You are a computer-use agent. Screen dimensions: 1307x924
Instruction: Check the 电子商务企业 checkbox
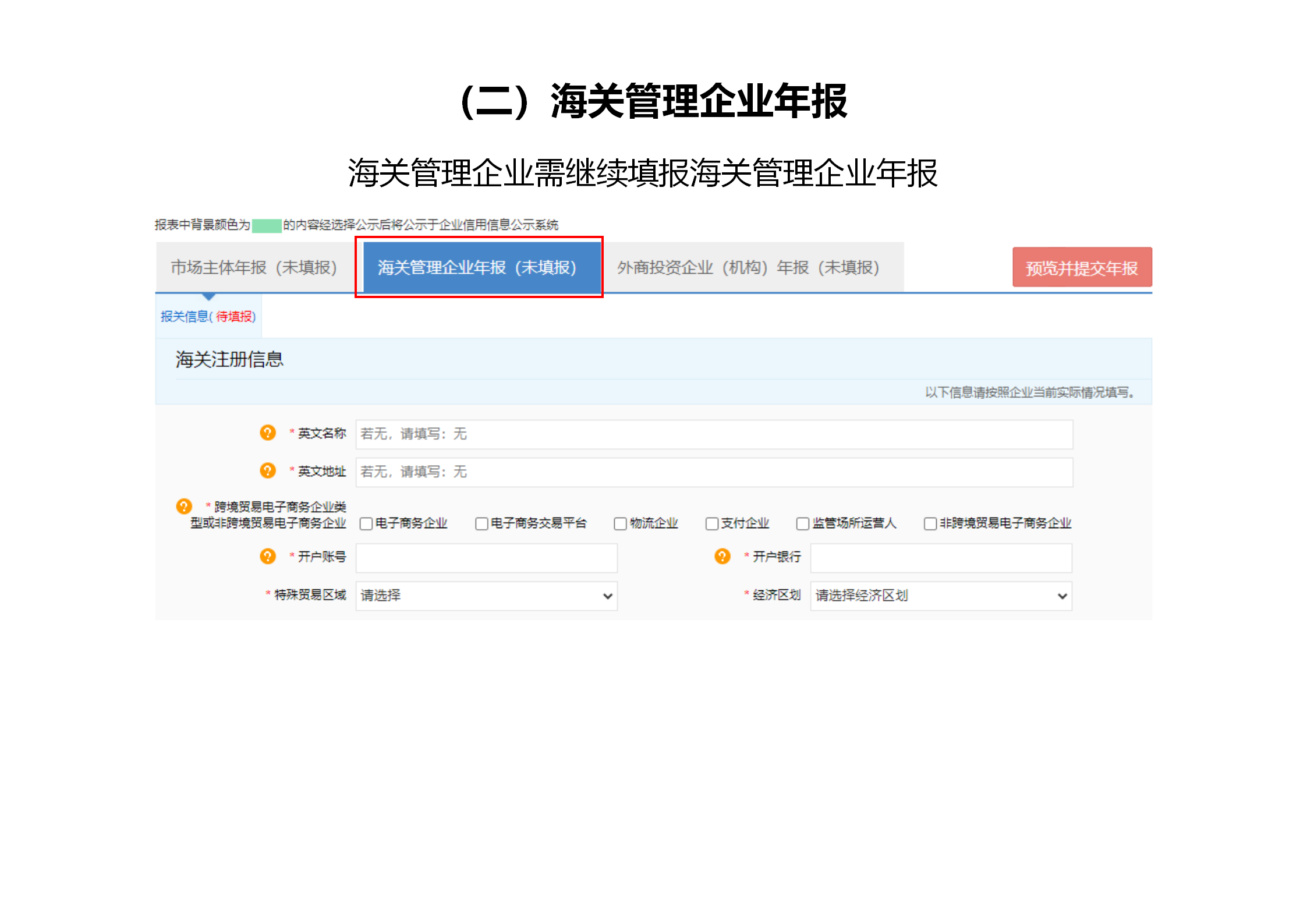pos(365,523)
